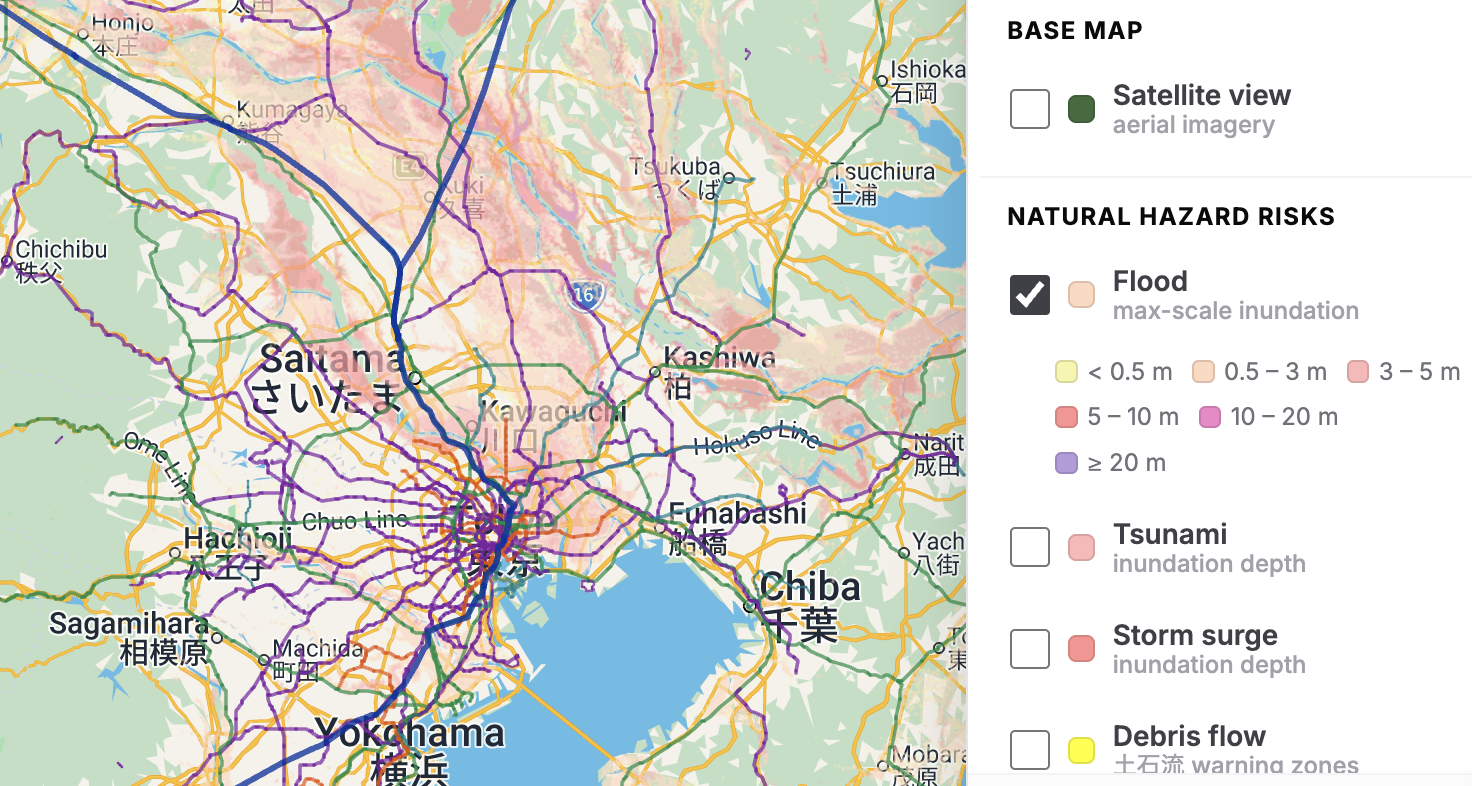1472x786 pixels.
Task: Click the 'aerial imagery' subtitle
Action: pyautogui.click(x=1194, y=126)
